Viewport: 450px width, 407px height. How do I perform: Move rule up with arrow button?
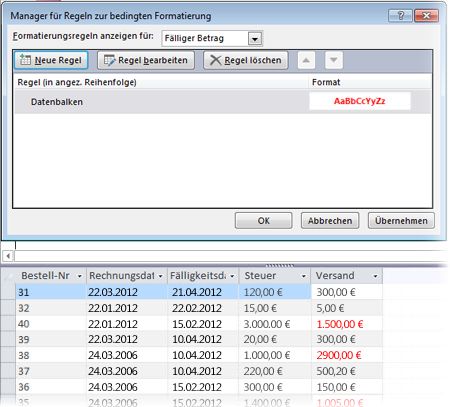306,60
